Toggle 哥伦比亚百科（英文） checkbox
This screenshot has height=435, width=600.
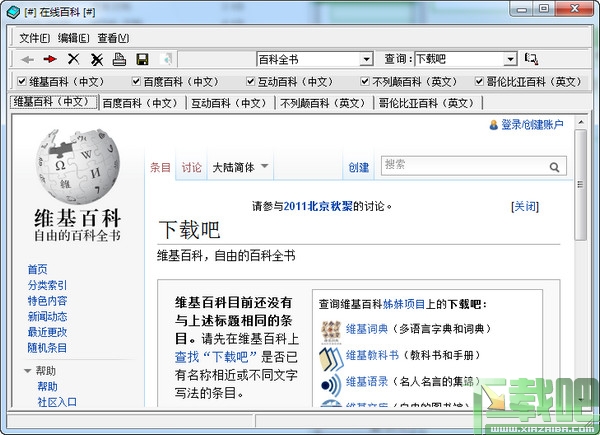479,81
